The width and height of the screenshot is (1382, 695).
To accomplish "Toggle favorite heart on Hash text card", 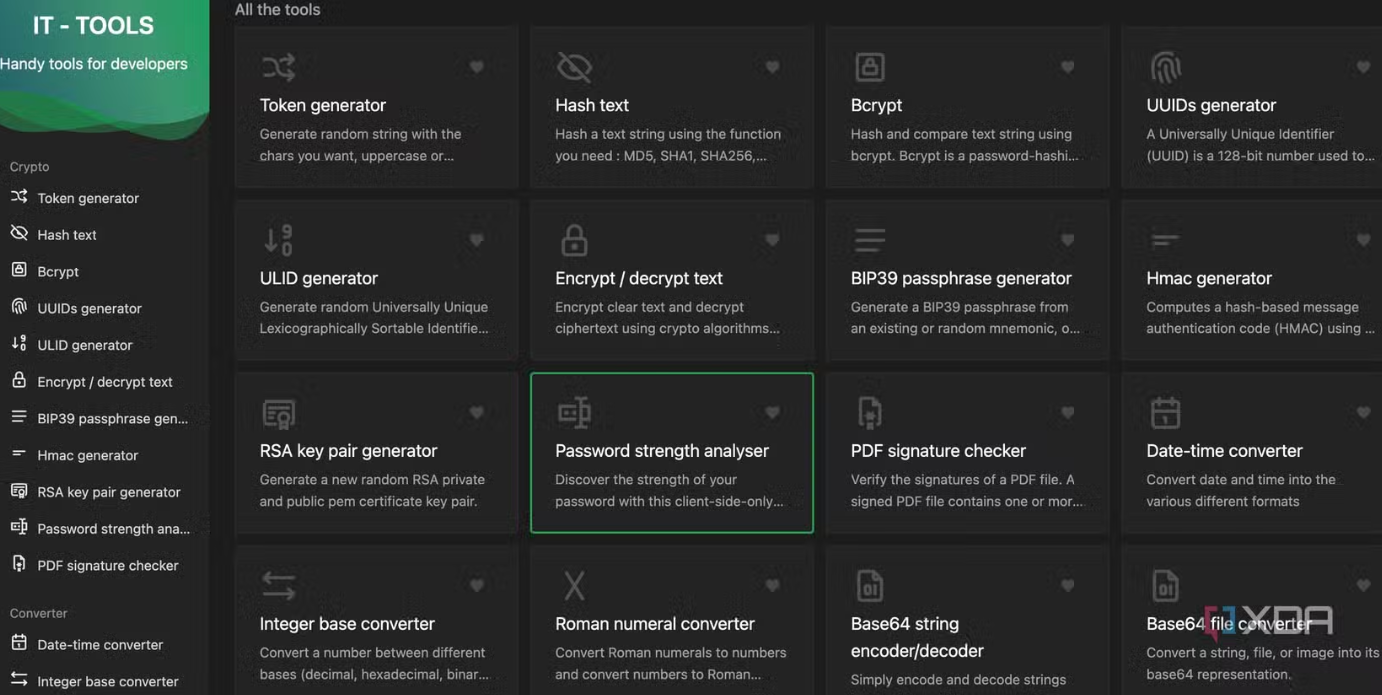I will coord(772,67).
